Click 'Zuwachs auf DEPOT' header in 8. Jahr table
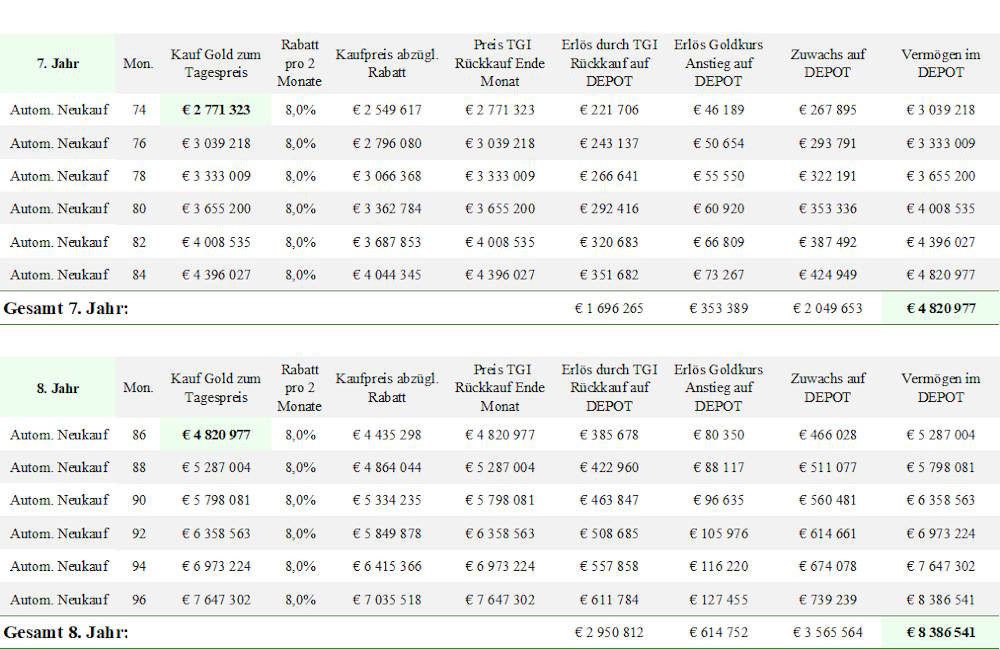 [828, 388]
